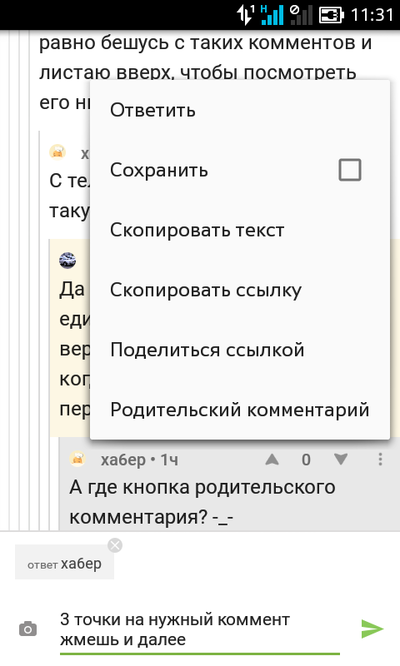Image resolution: width=400 pixels, height=666 pixels.
Task: Open 'Родительский комментарий' menu option
Action: tap(240, 410)
